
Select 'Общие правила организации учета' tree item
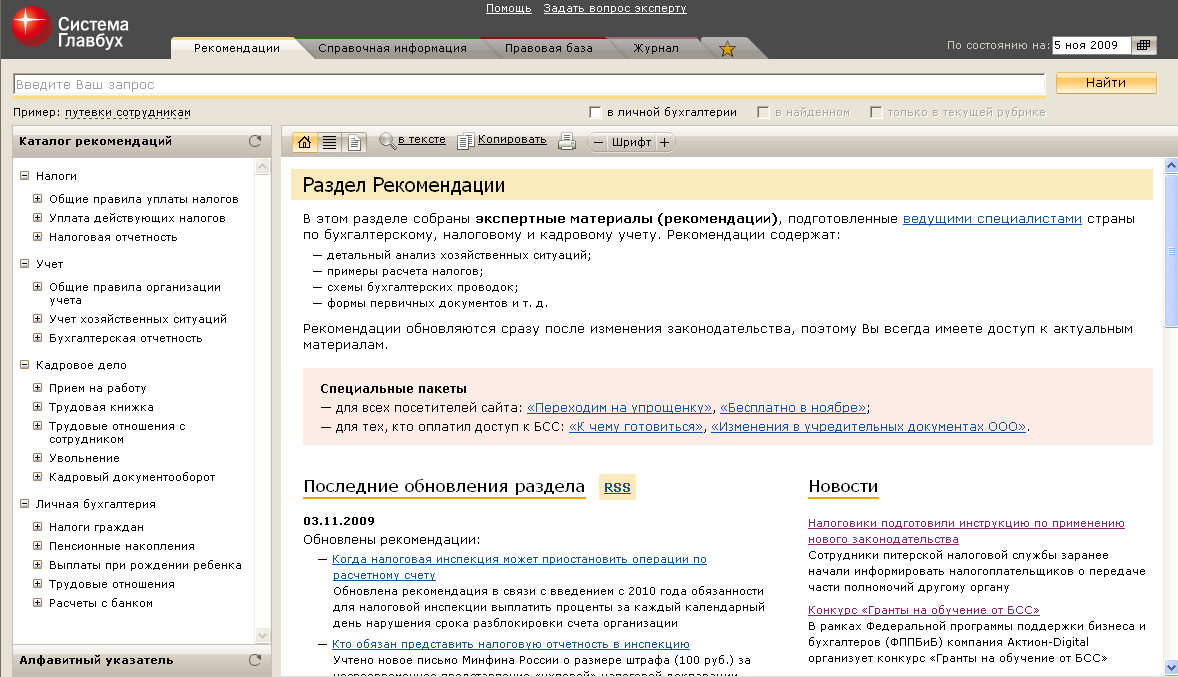click(134, 293)
